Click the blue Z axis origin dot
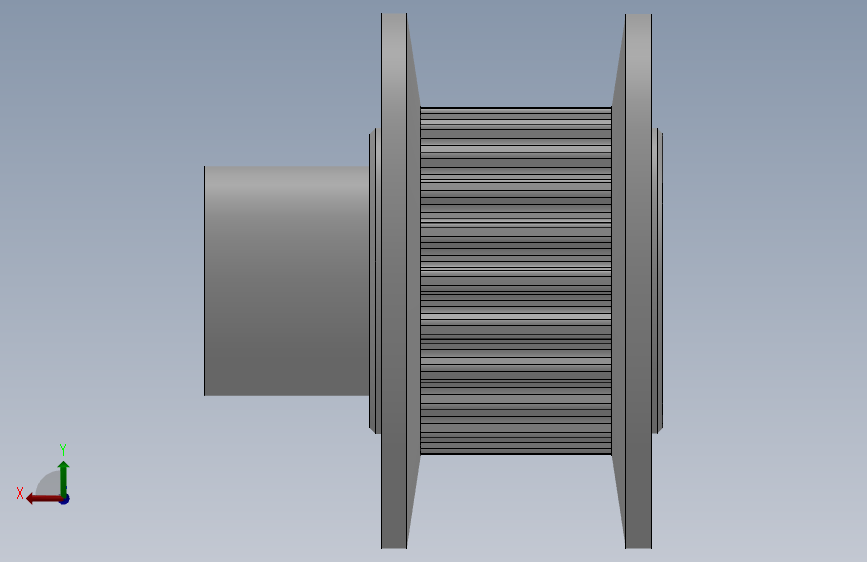Screen dimensions: 867x562 coord(65,499)
